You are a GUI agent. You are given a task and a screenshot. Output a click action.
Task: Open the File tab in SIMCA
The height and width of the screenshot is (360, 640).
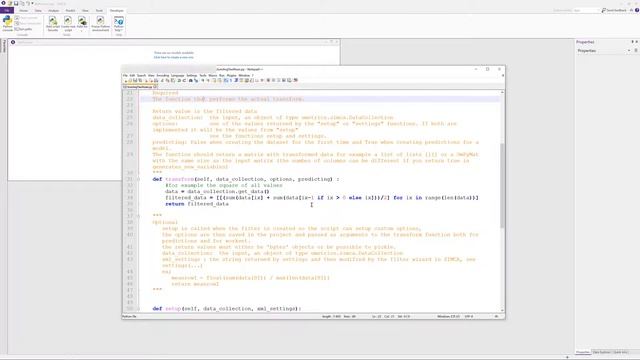tap(7, 10)
